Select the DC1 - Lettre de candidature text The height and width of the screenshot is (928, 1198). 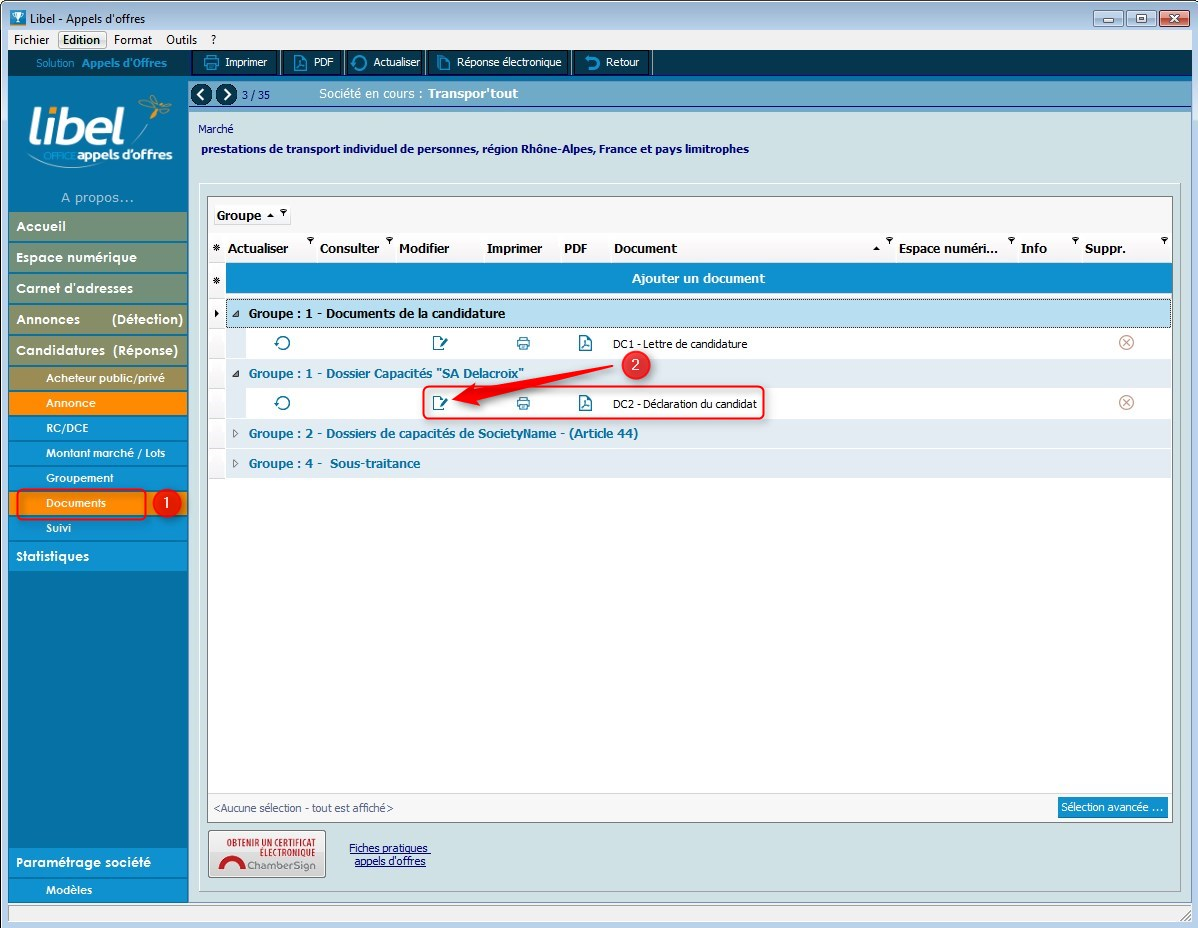(680, 344)
